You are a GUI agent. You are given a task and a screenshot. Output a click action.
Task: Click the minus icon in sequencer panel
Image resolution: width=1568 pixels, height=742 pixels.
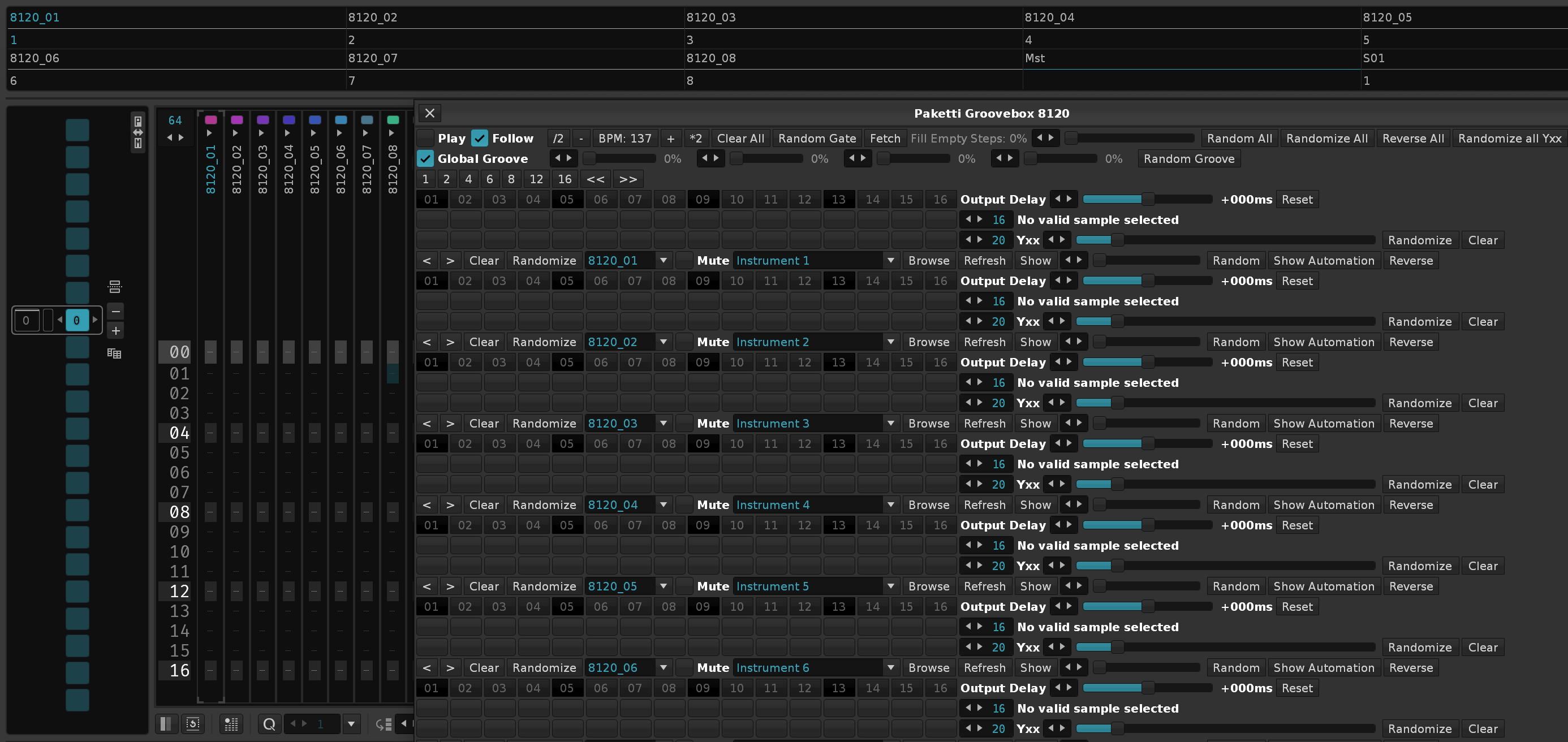click(x=115, y=311)
